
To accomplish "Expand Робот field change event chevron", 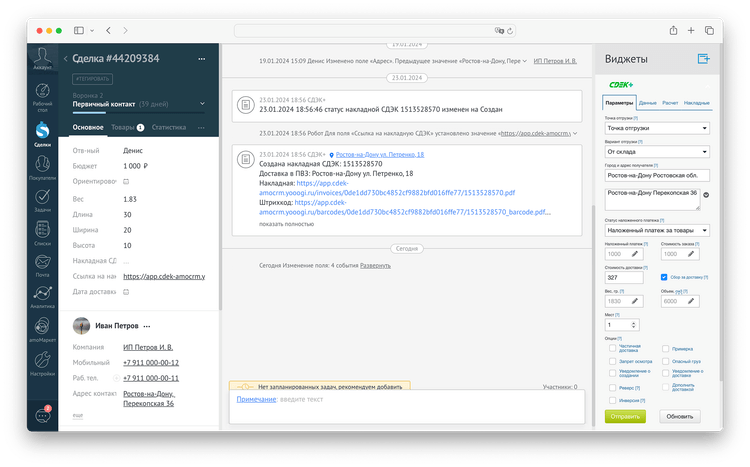I will [x=575, y=133].
